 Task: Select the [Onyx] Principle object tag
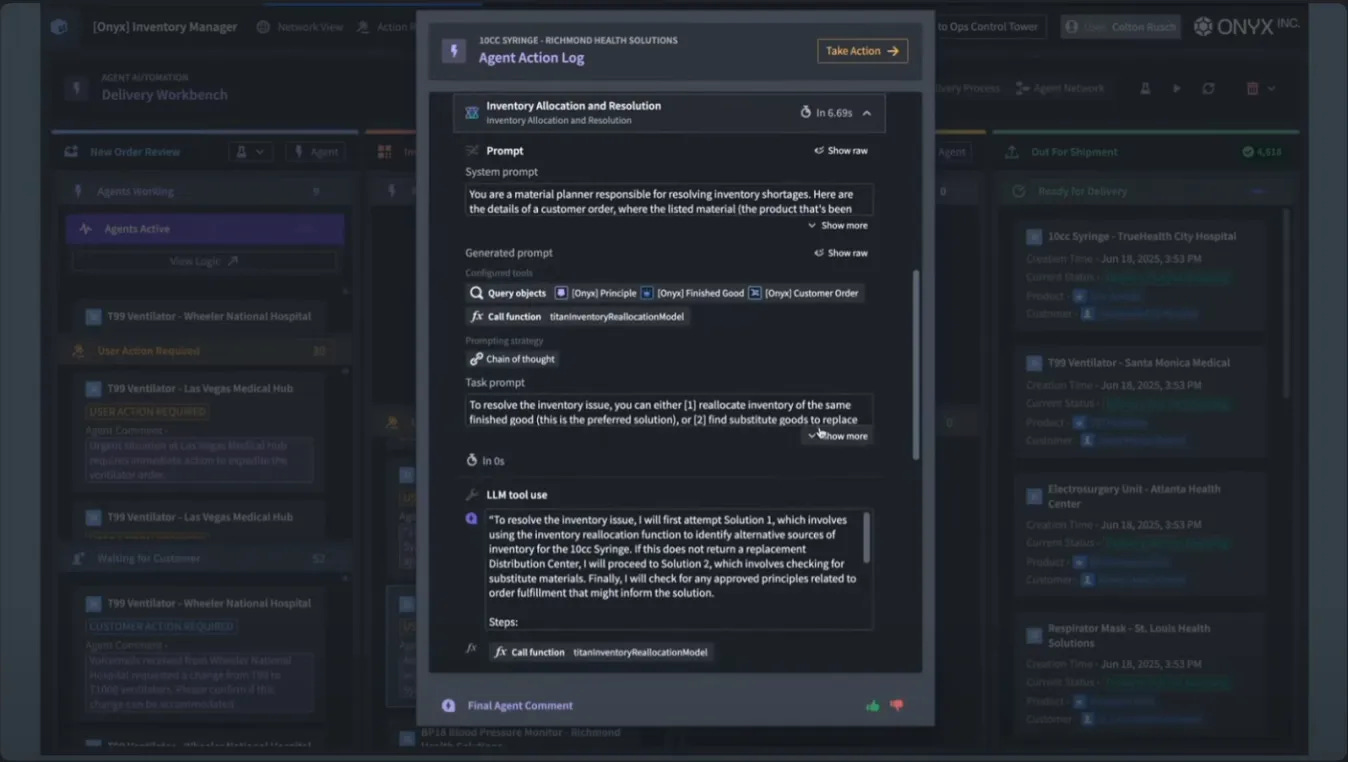(x=596, y=293)
